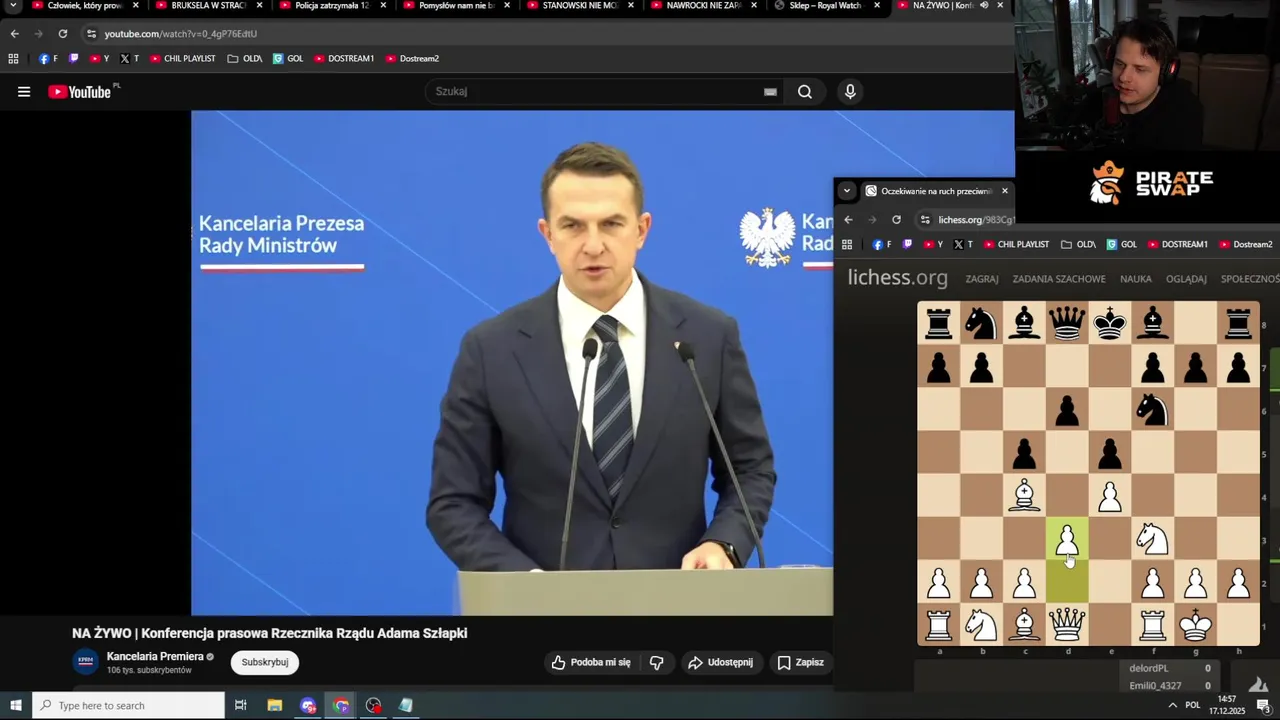Reload the lichess page
1280x720 pixels.
[x=896, y=220]
